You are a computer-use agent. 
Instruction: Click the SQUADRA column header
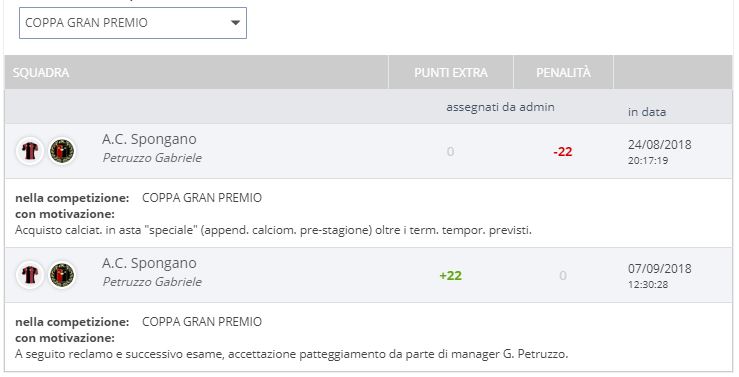(x=41, y=73)
